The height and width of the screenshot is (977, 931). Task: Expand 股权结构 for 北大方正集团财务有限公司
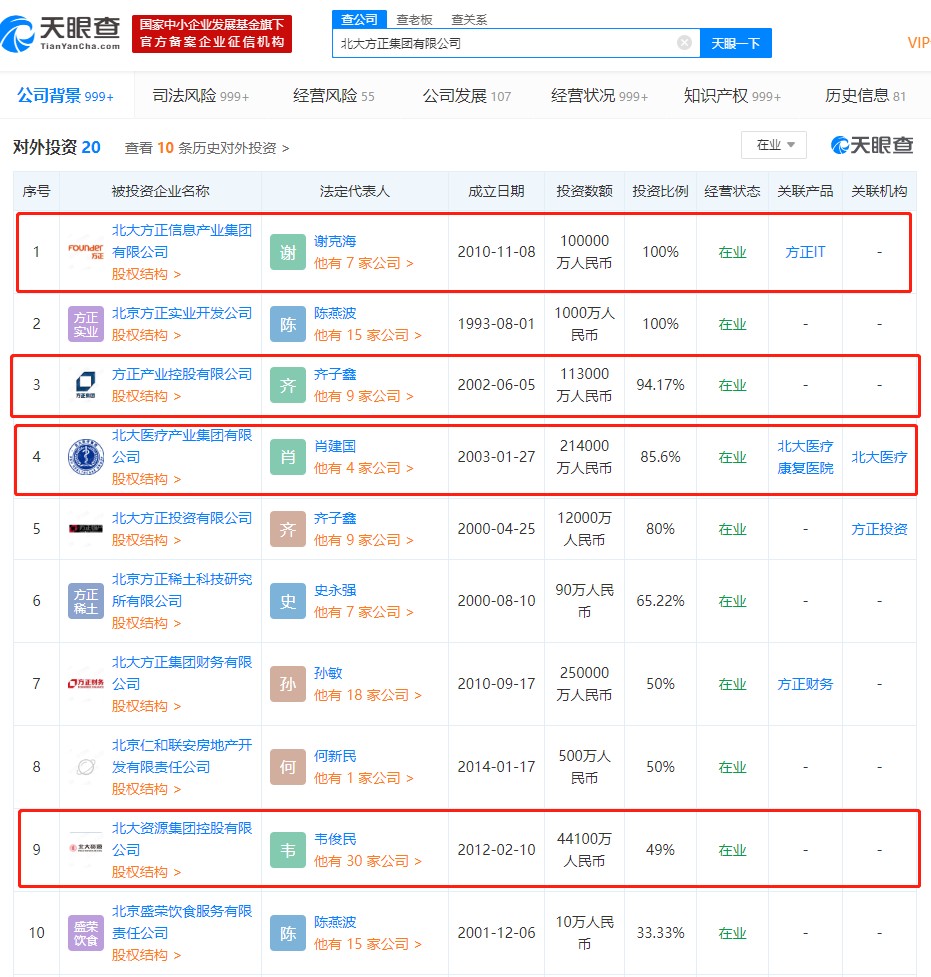tap(146, 706)
